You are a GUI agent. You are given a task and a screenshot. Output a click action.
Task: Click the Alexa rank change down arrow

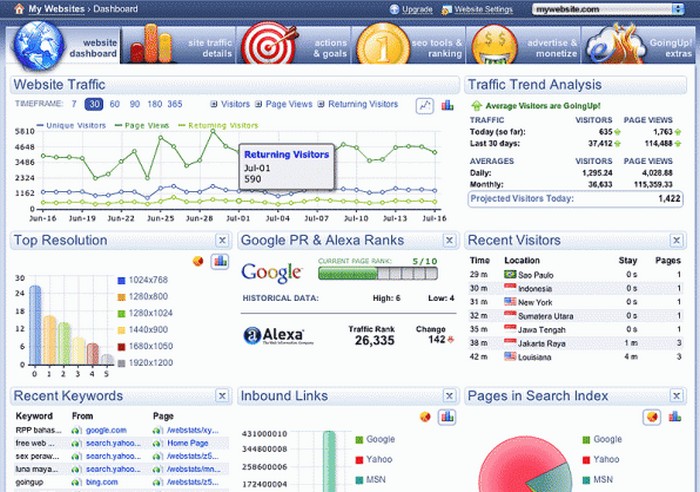coord(450,339)
